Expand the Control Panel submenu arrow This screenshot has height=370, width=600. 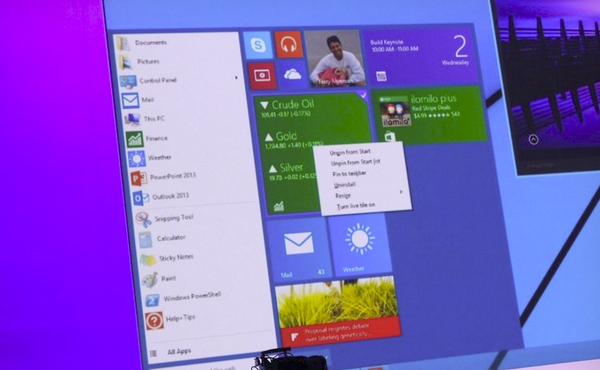coord(236,78)
